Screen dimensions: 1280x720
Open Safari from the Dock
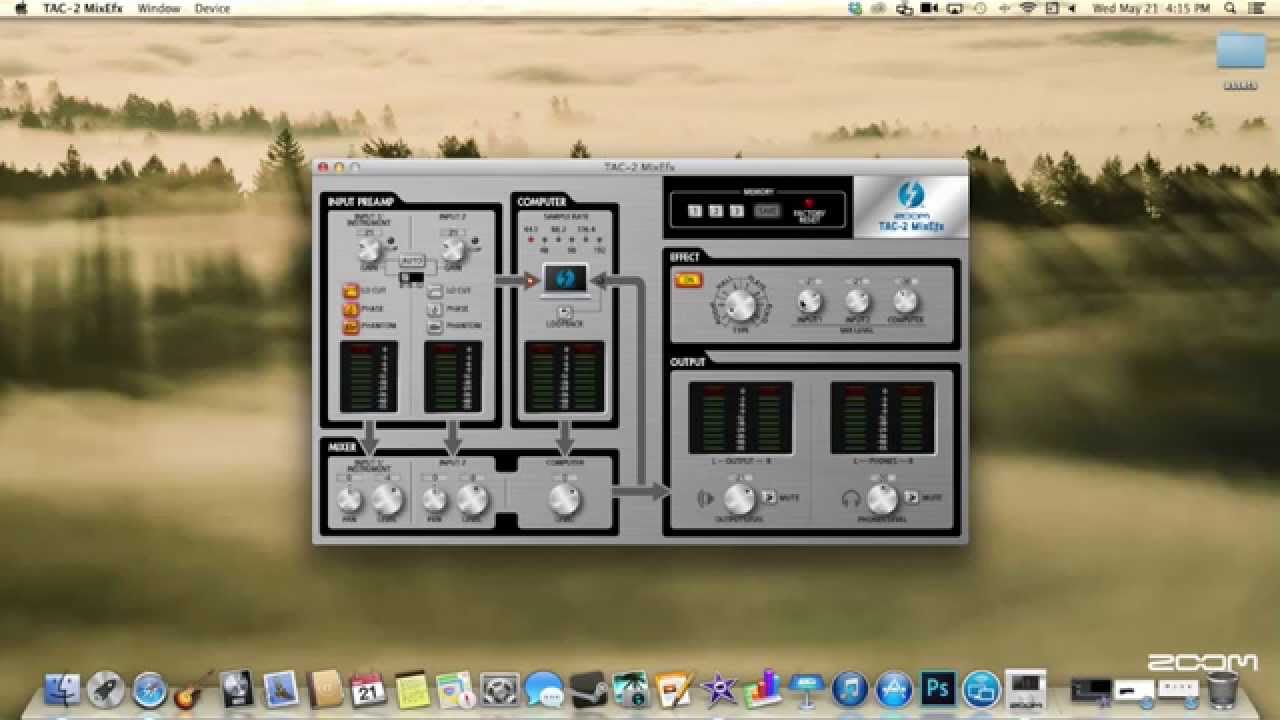[x=150, y=689]
